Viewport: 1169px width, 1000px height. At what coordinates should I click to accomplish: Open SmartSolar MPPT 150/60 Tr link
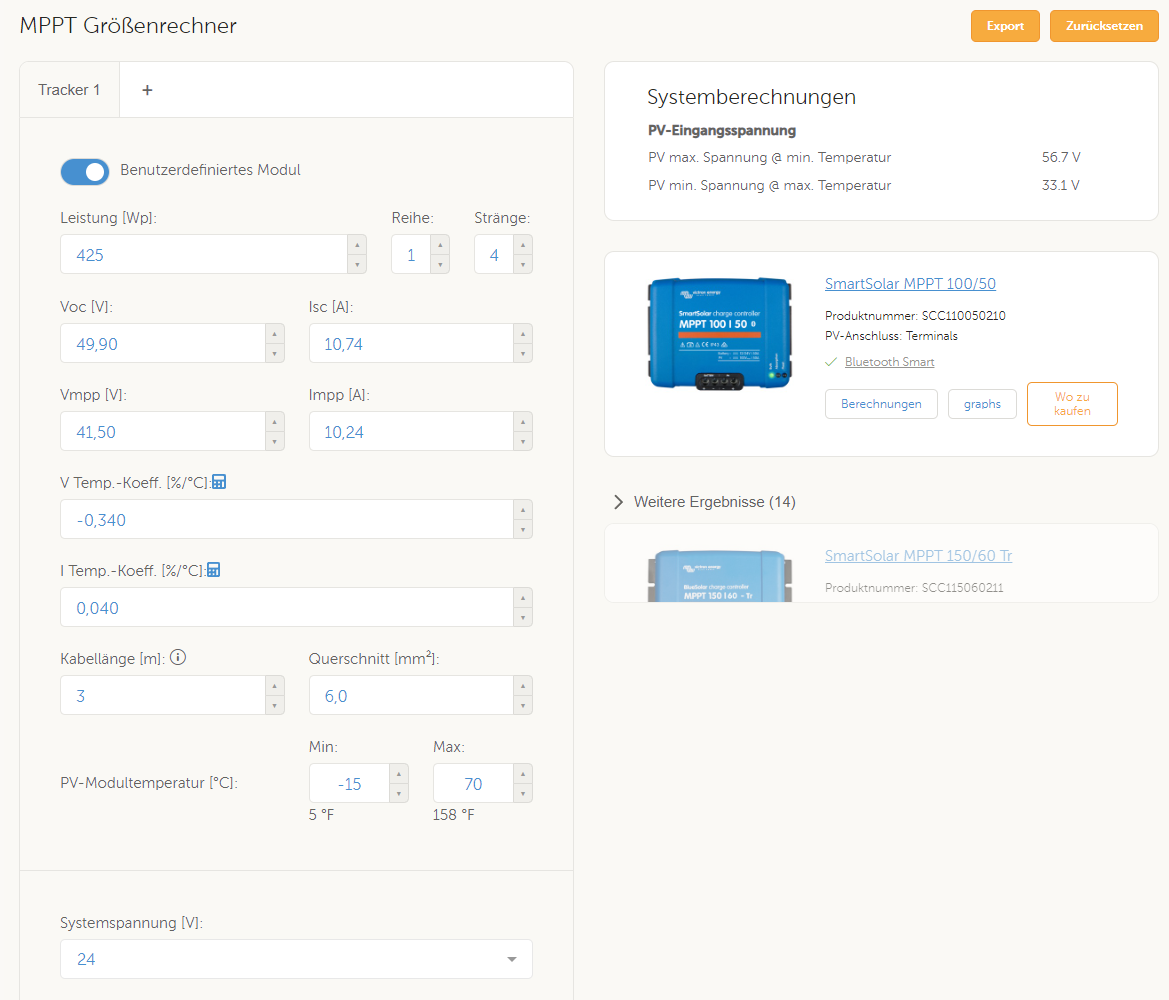pyautogui.click(x=918, y=556)
